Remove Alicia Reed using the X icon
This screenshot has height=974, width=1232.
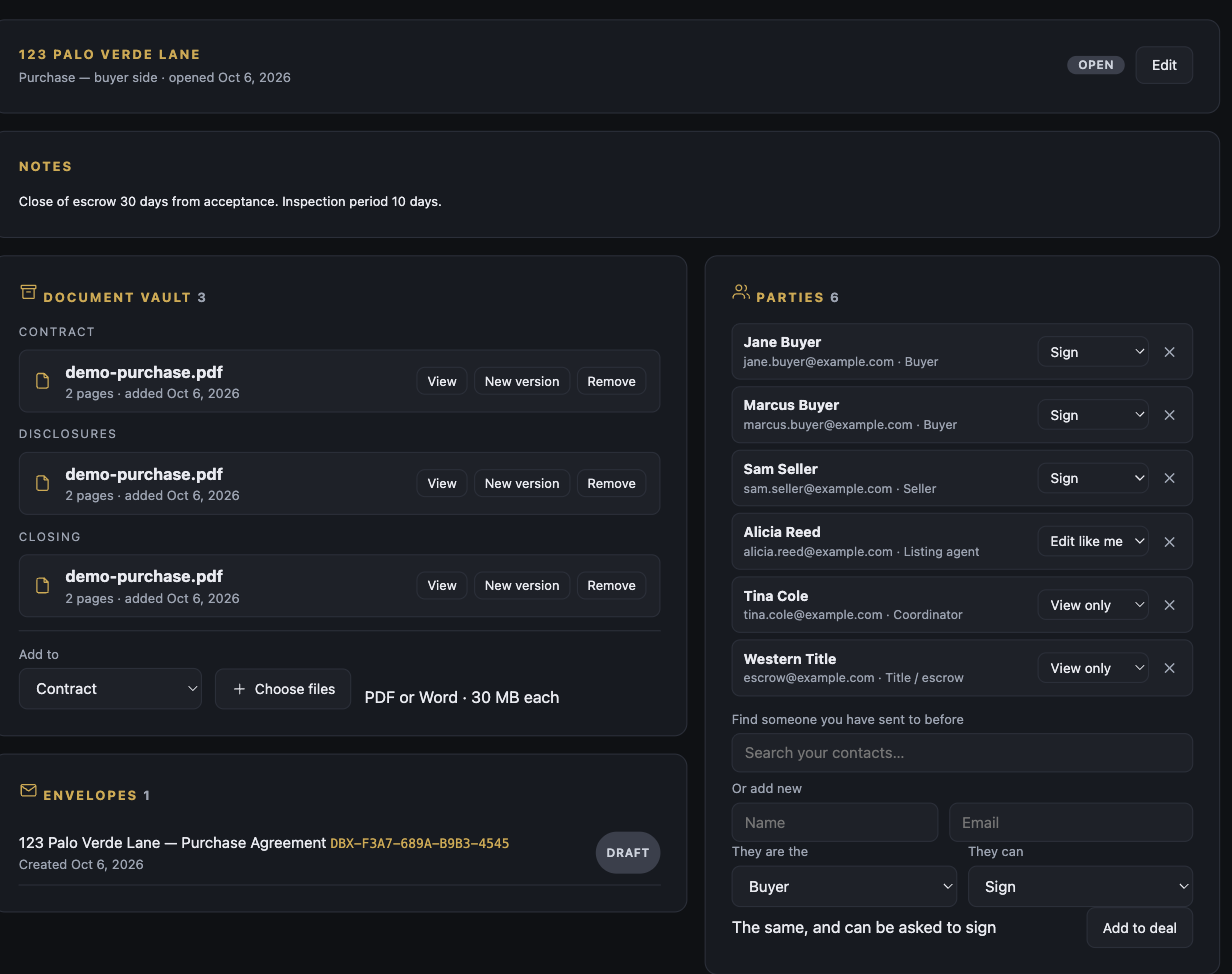tap(1169, 542)
